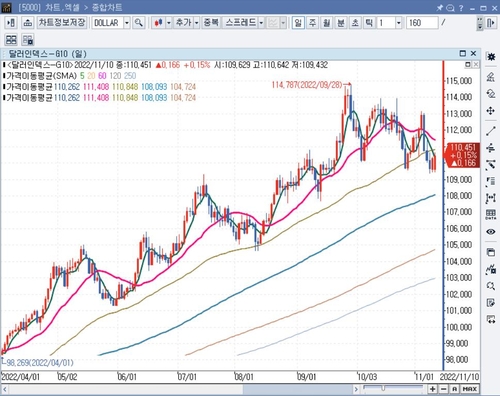This screenshot has width=500, height=396.
Task: Click the magnifier zoom icon in right sidebar
Action: click(491, 286)
